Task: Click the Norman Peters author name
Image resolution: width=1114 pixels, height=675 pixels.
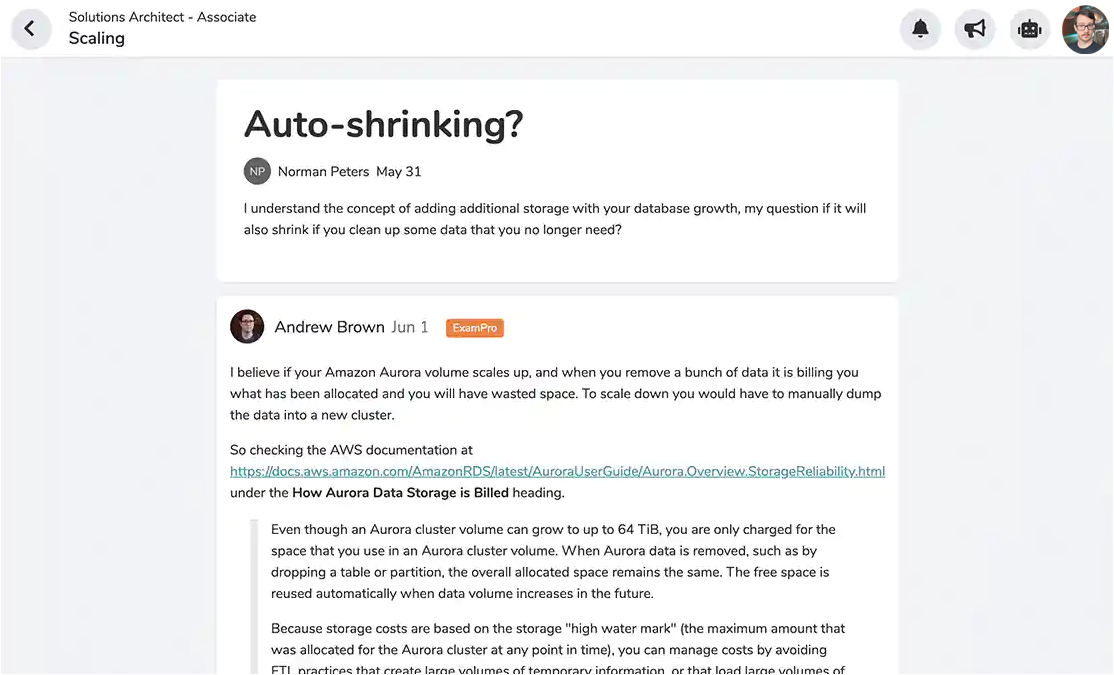Action: [323, 172]
